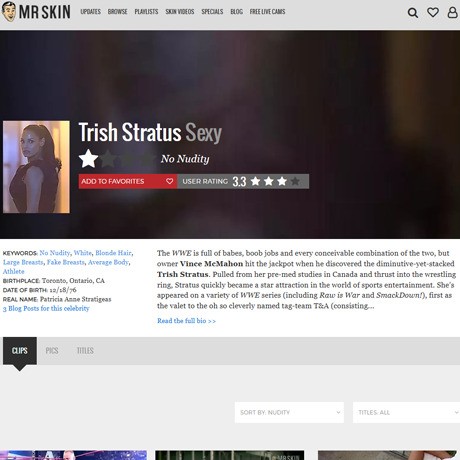Click date of birth 12/18/76
The height and width of the screenshot is (460, 460).
click(x=63, y=290)
